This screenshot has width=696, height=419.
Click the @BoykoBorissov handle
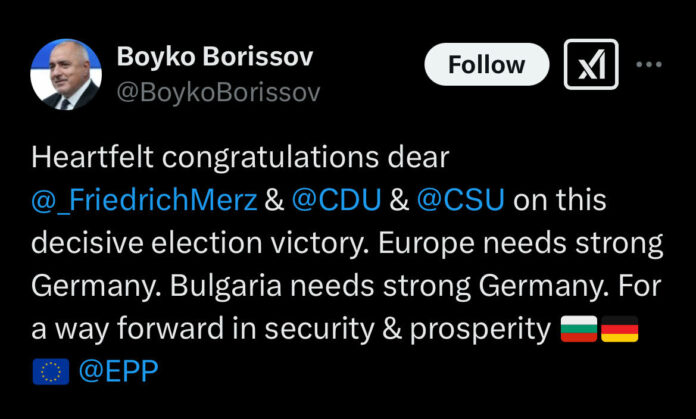point(219,93)
